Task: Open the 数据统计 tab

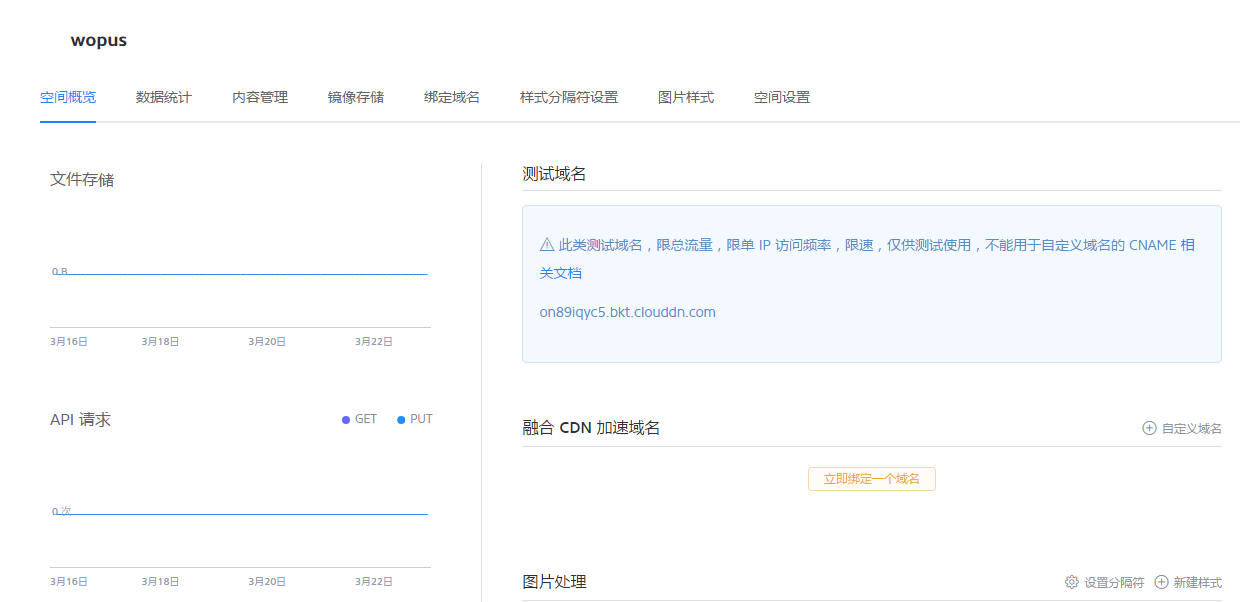Action: [164, 97]
